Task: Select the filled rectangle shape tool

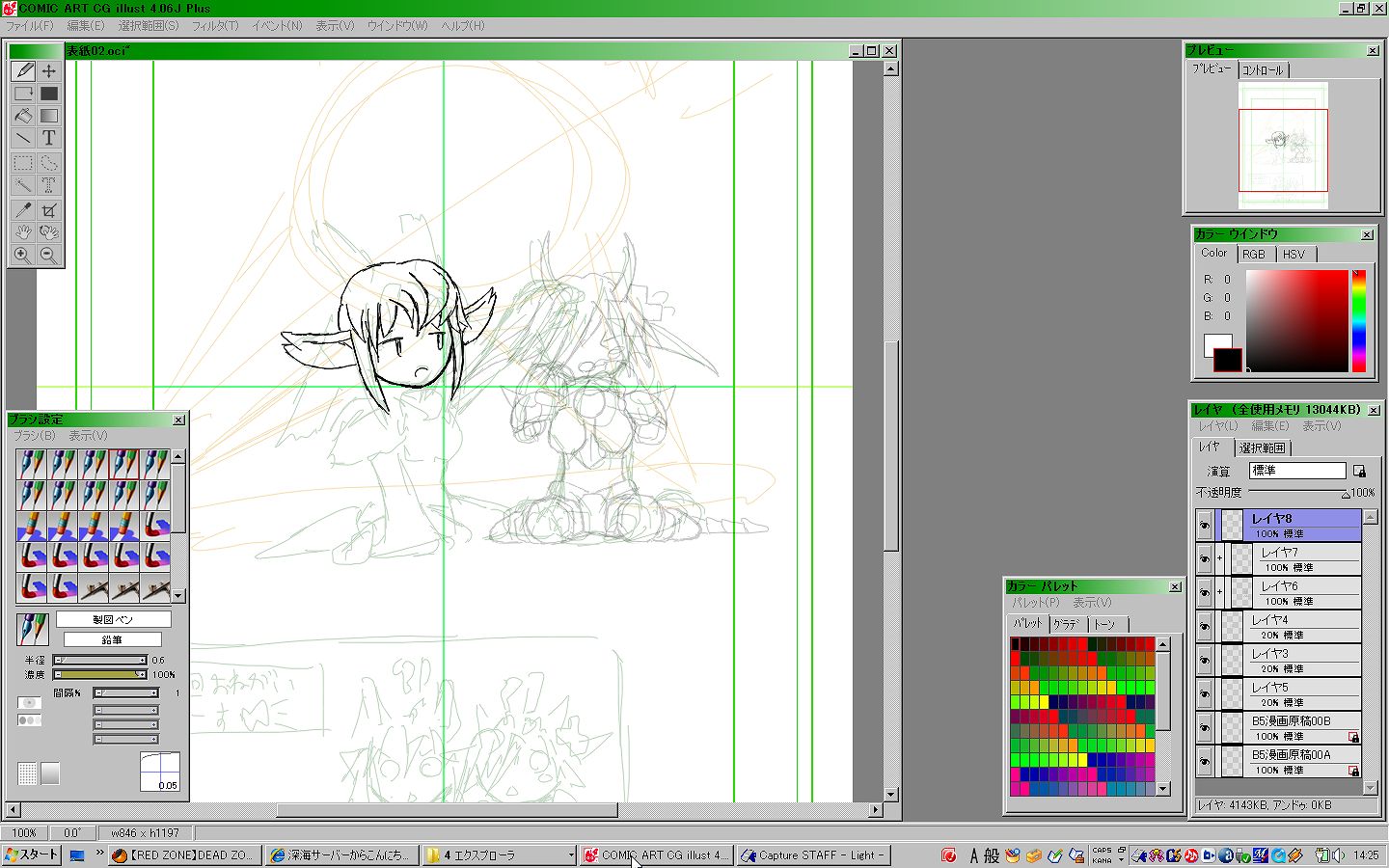Action: 49,94
